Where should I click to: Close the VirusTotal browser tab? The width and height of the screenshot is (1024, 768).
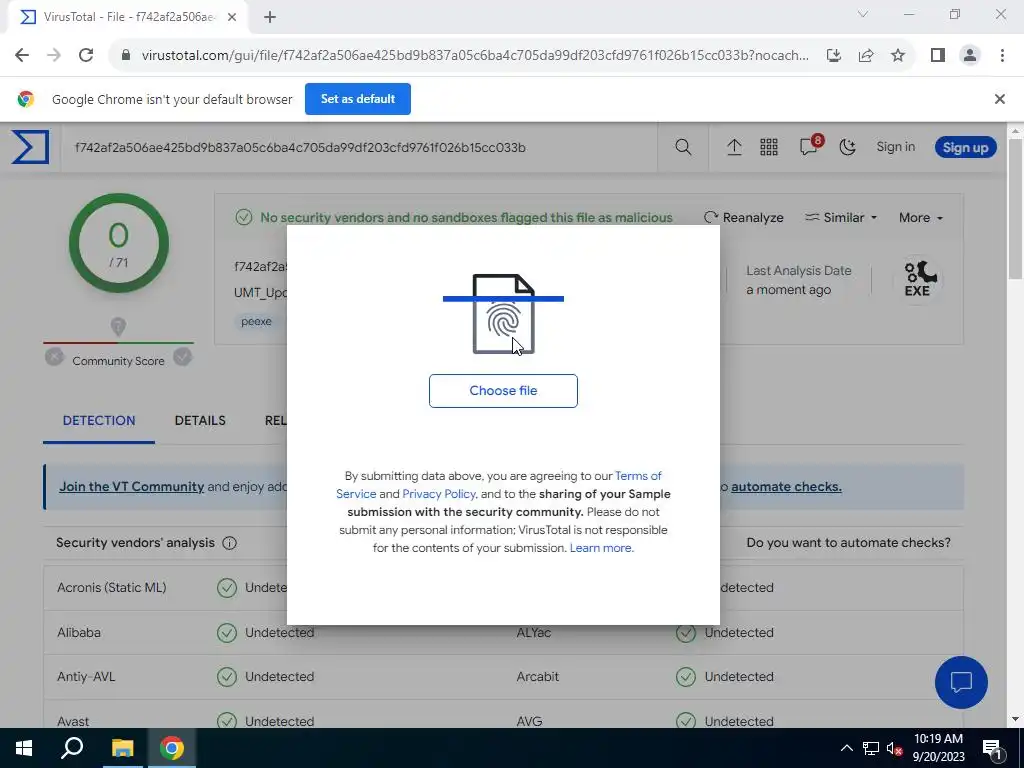(x=232, y=17)
